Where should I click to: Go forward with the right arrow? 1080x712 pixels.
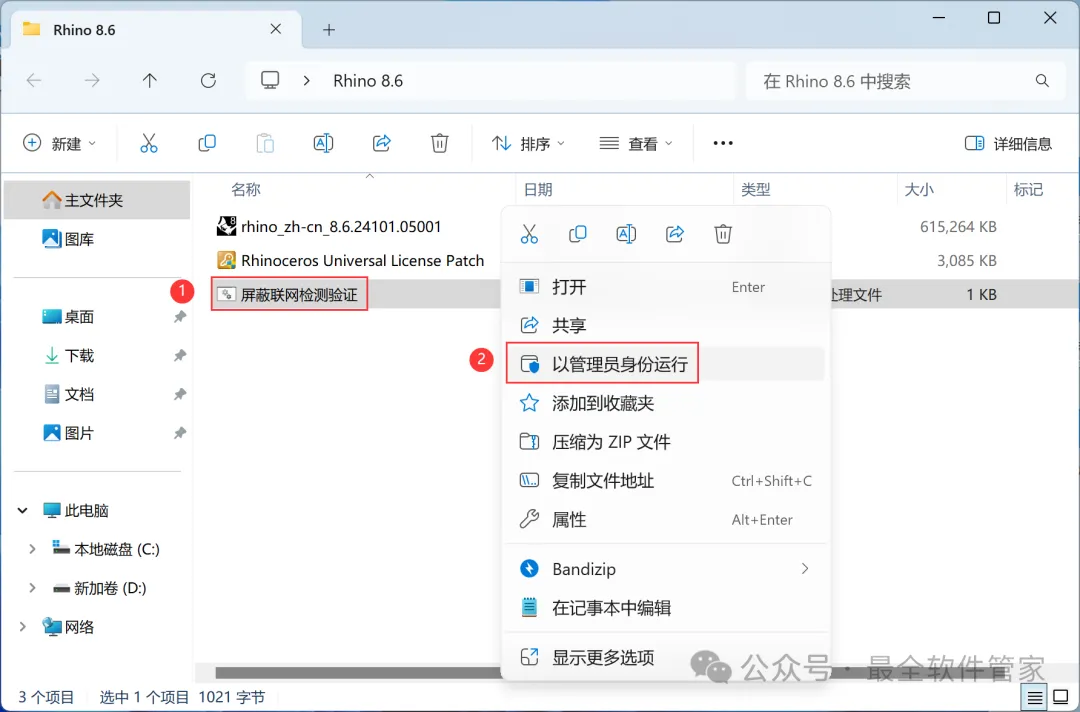[x=92, y=81]
